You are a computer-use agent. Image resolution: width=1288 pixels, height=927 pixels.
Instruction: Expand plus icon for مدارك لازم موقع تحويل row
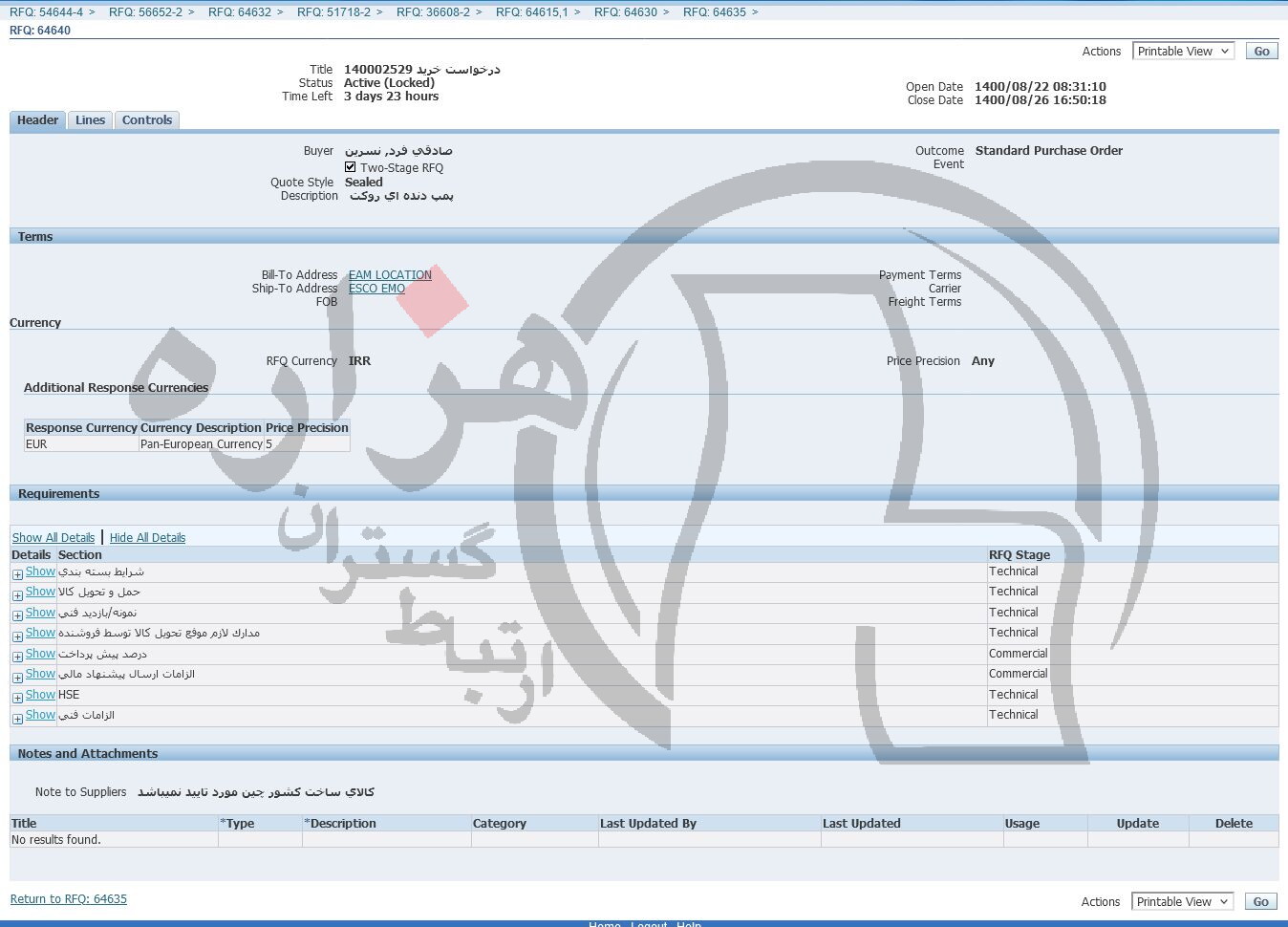click(x=17, y=636)
